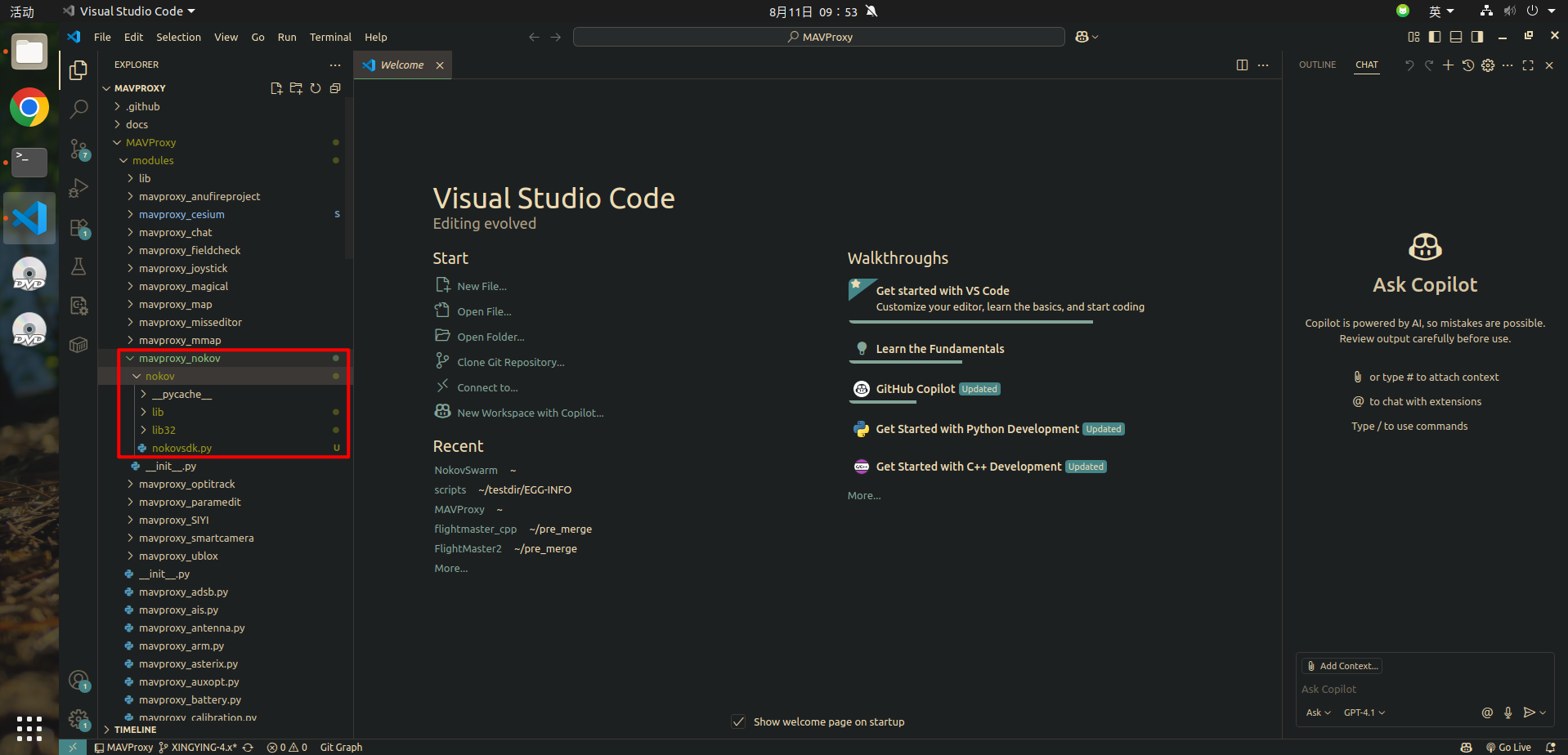Focus the Ask Copilot chat input
Screen dimensions: 1568x755
coord(1424,689)
